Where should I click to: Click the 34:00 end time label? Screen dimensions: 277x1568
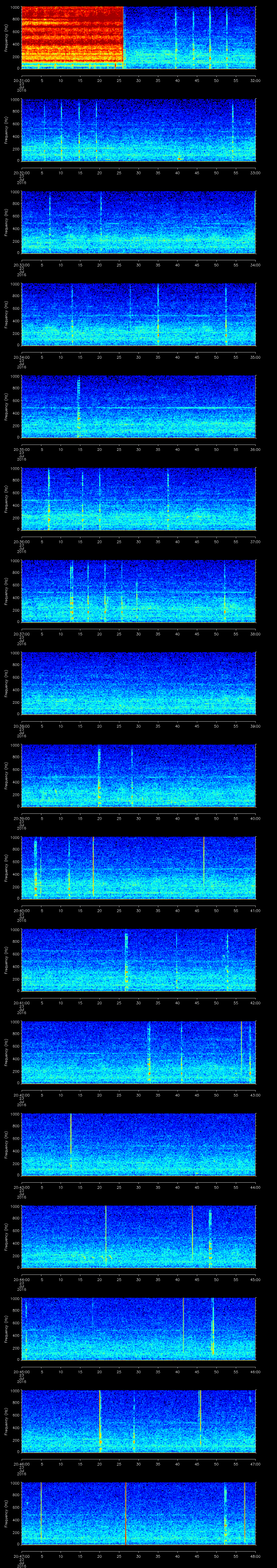click(x=256, y=265)
